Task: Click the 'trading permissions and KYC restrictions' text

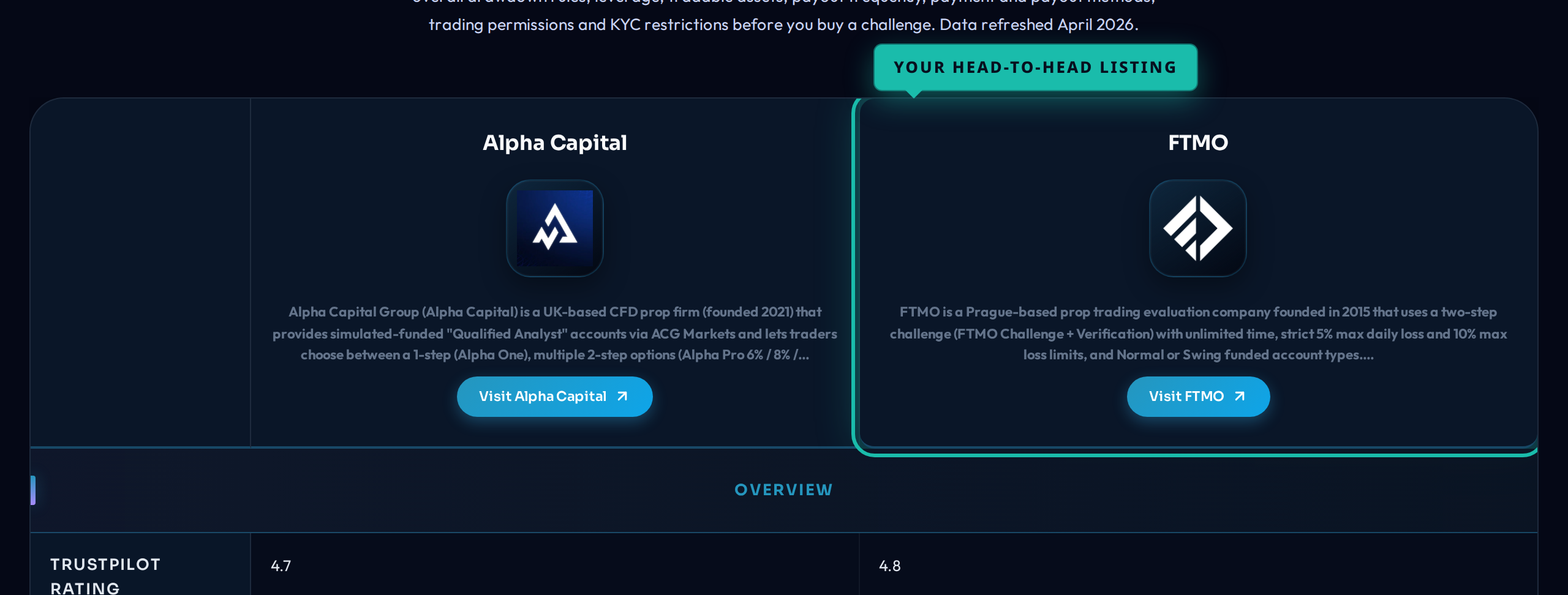Action: 578,24
